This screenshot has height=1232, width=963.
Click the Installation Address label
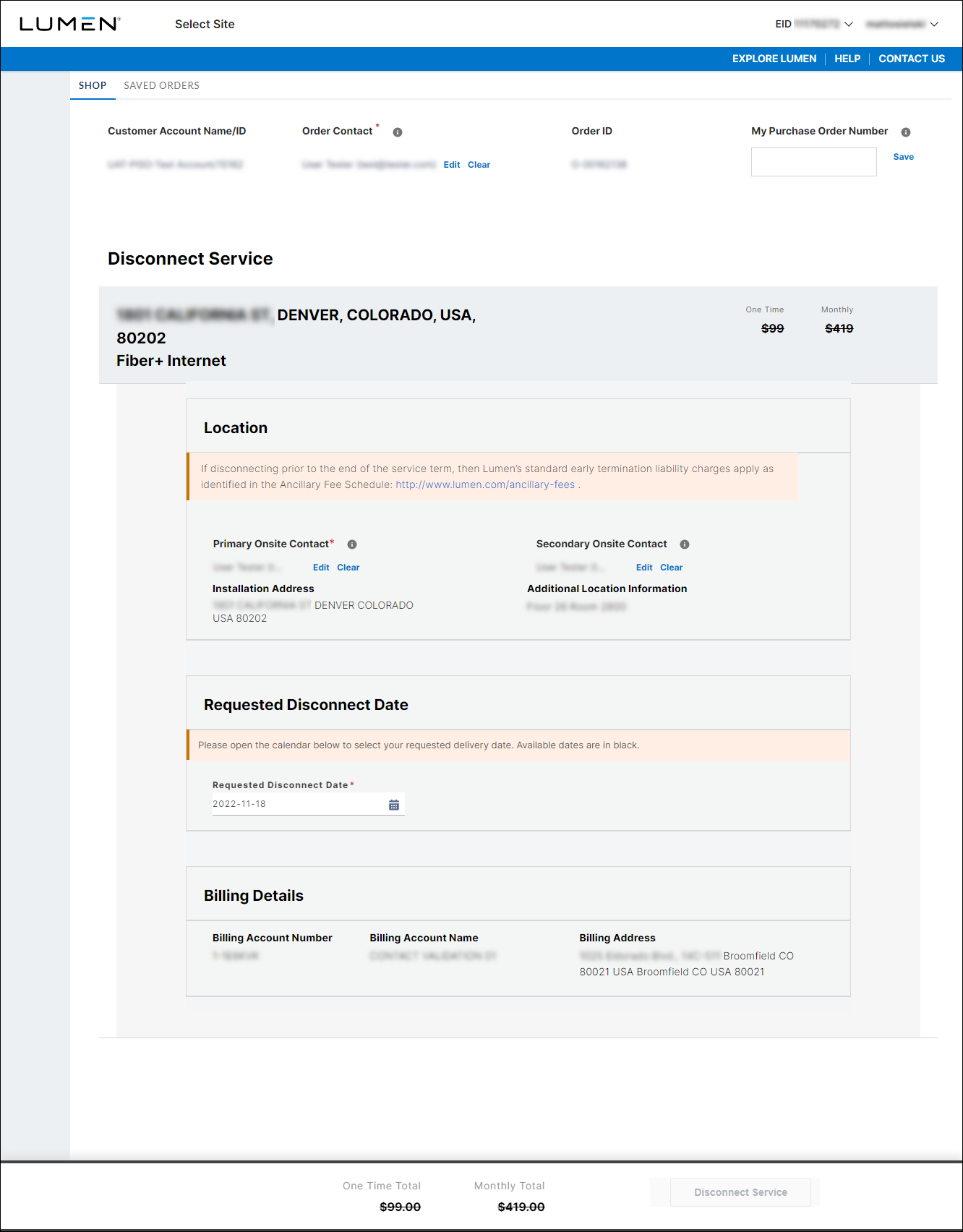click(263, 589)
